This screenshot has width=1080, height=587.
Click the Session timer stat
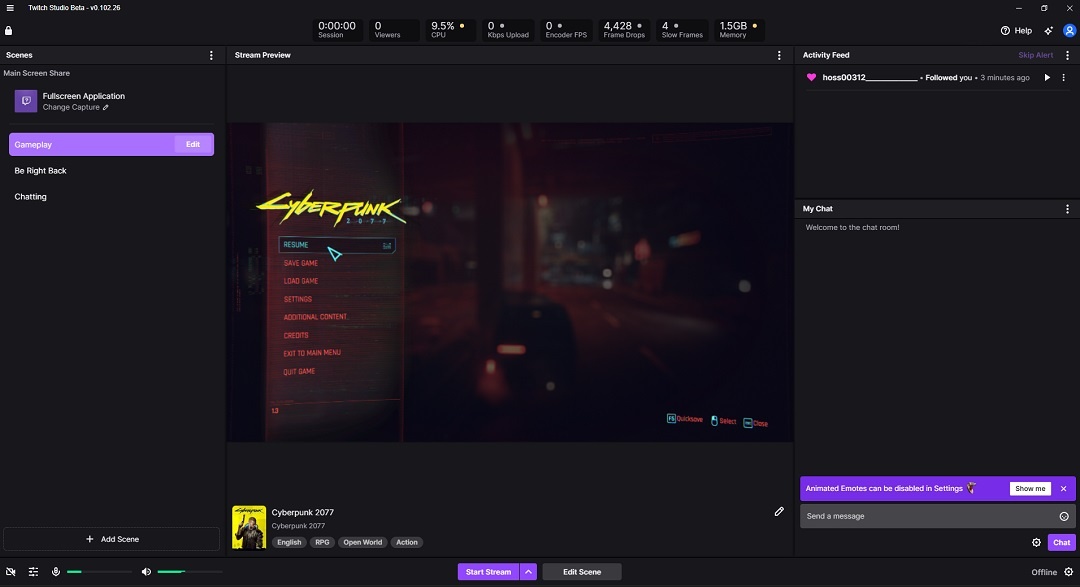click(337, 30)
